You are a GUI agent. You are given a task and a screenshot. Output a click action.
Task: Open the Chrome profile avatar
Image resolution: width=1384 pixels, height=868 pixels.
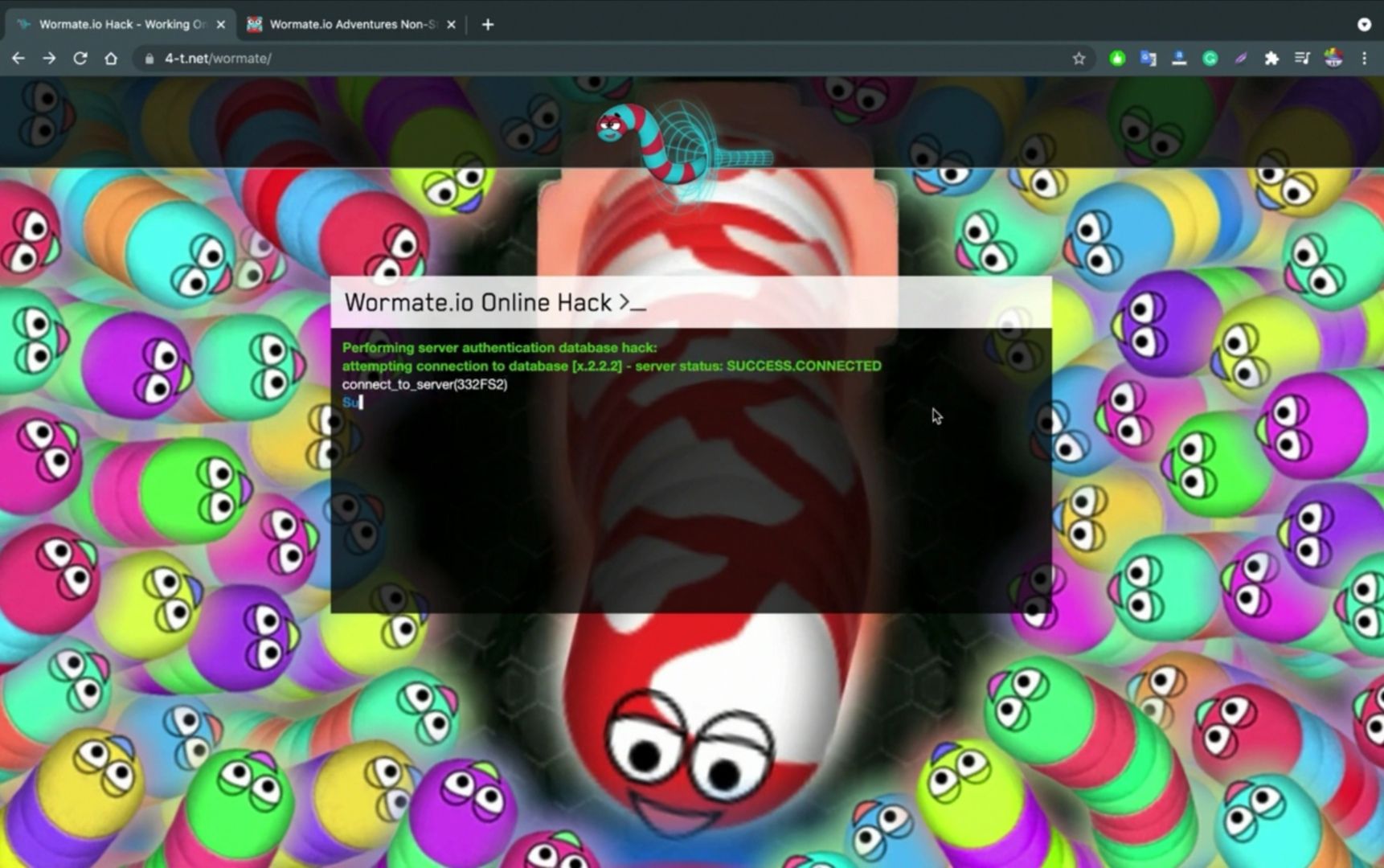[x=1333, y=58]
